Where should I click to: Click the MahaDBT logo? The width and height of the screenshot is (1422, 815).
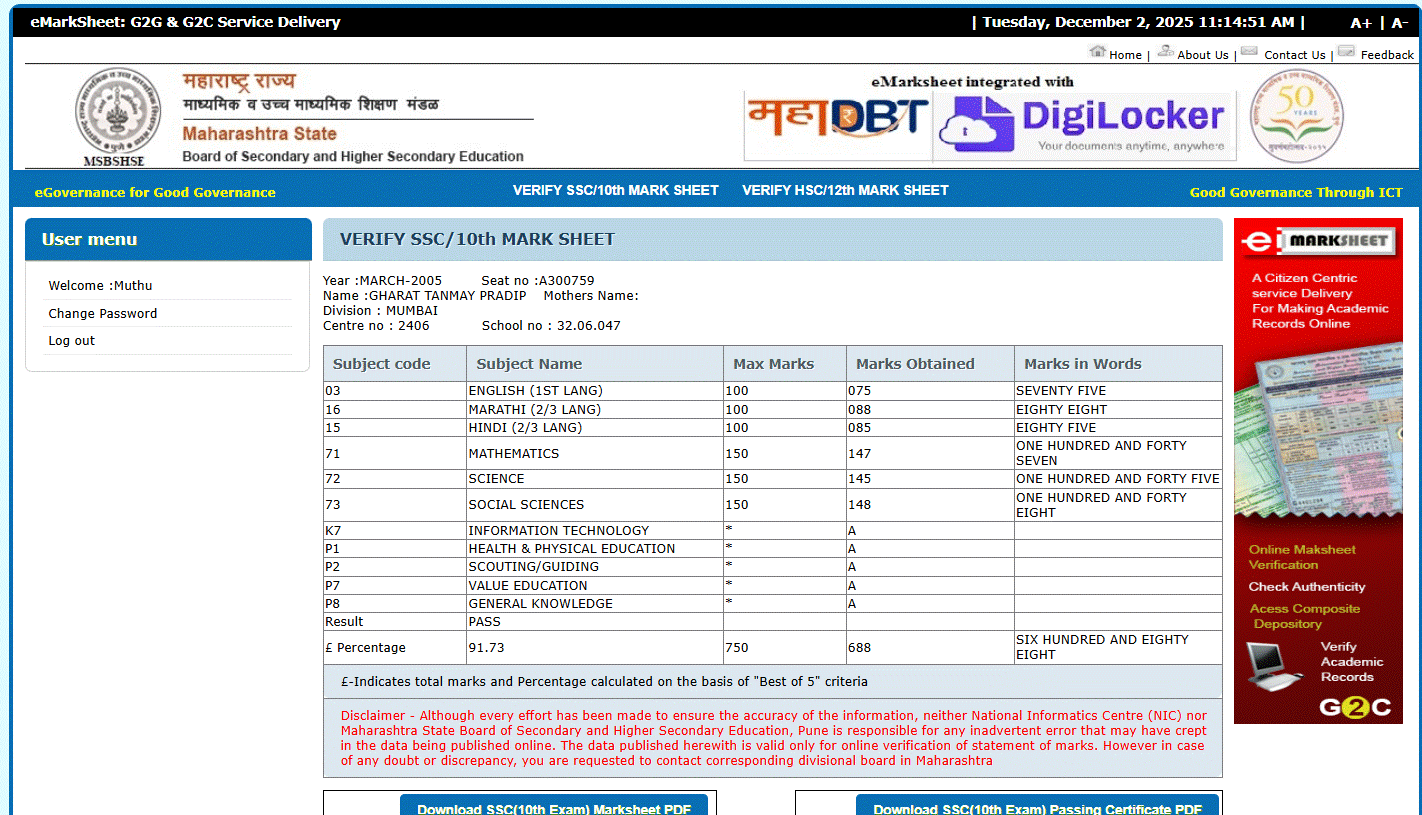(x=837, y=118)
